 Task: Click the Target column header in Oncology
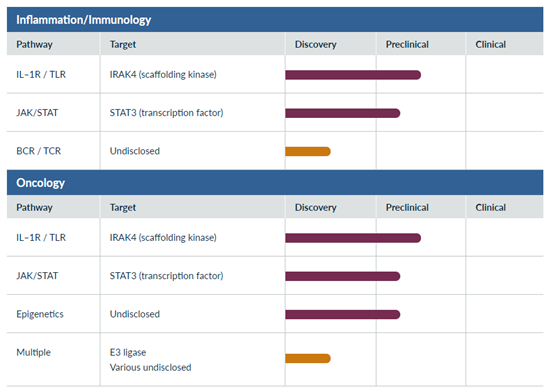point(123,207)
